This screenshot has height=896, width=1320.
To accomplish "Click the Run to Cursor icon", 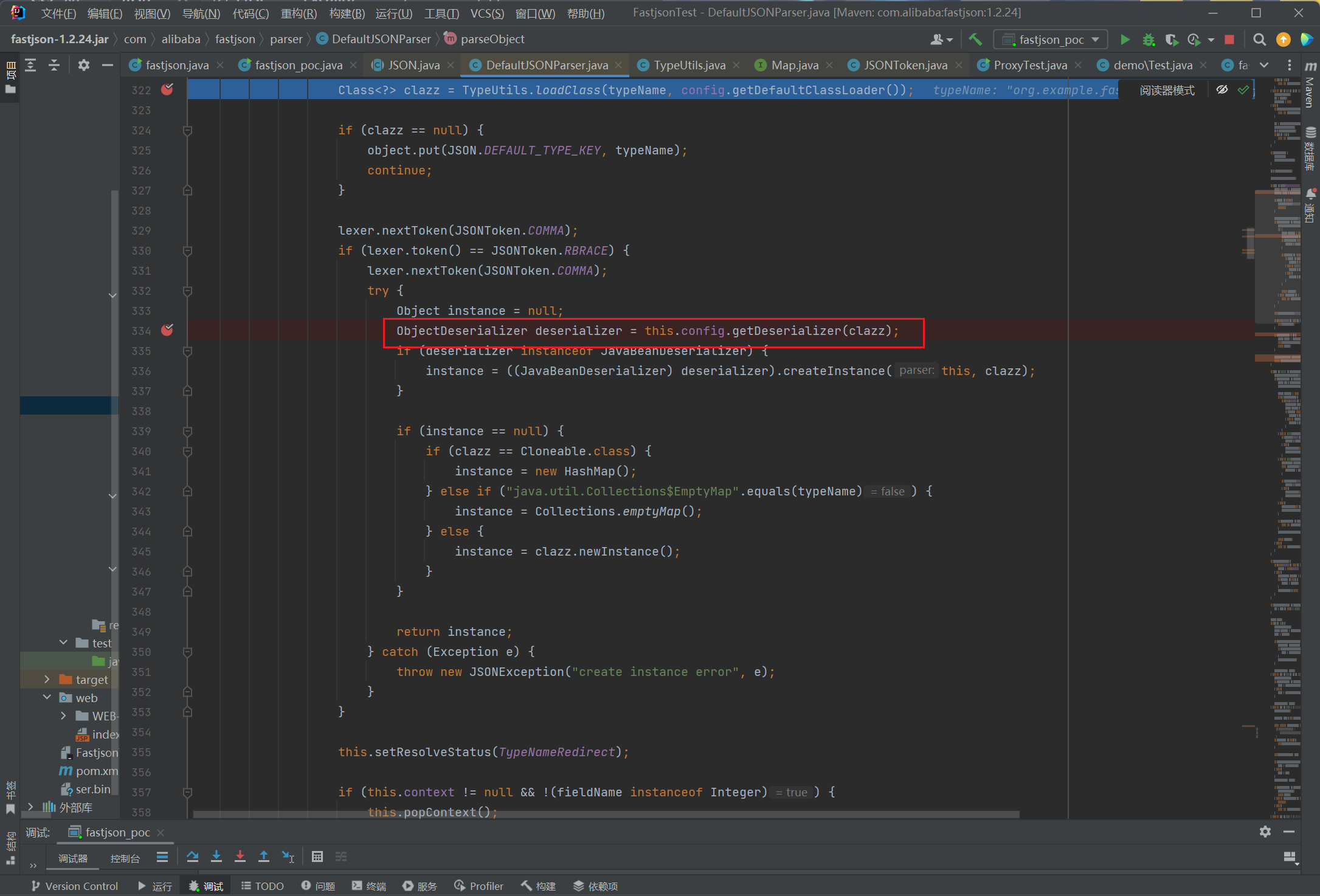I will (288, 856).
